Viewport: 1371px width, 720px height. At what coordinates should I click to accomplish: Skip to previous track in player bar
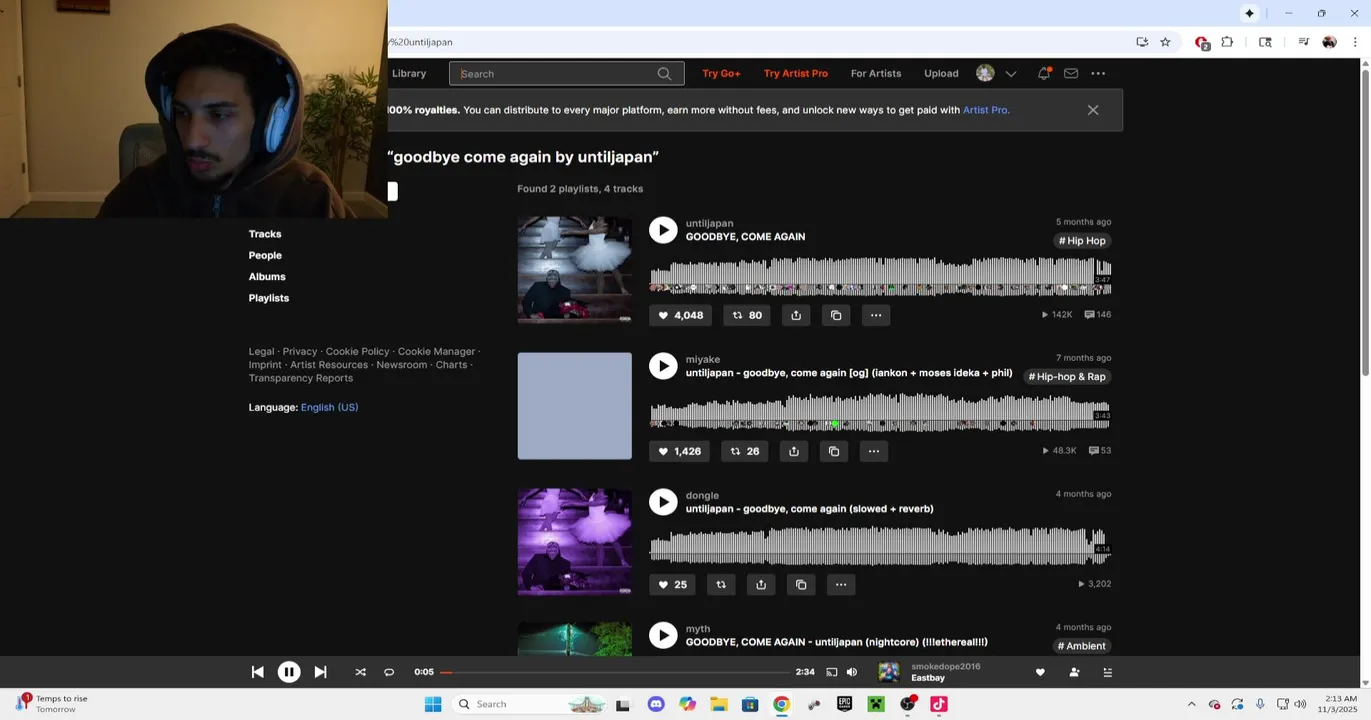coord(257,672)
